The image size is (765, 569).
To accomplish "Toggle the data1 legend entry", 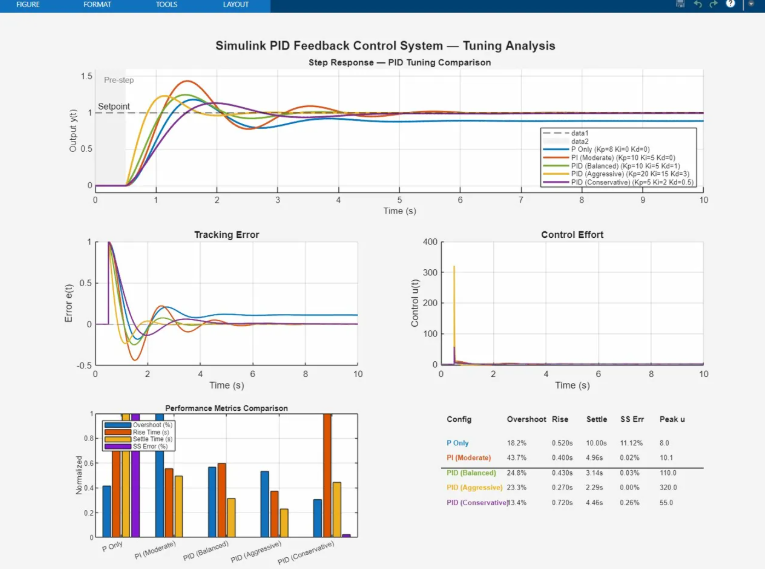I will pyautogui.click(x=566, y=133).
